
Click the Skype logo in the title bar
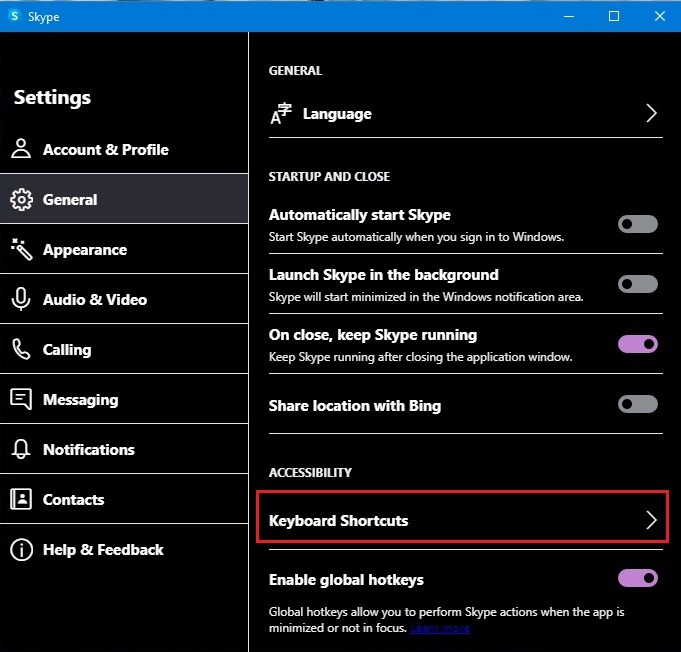14,16
